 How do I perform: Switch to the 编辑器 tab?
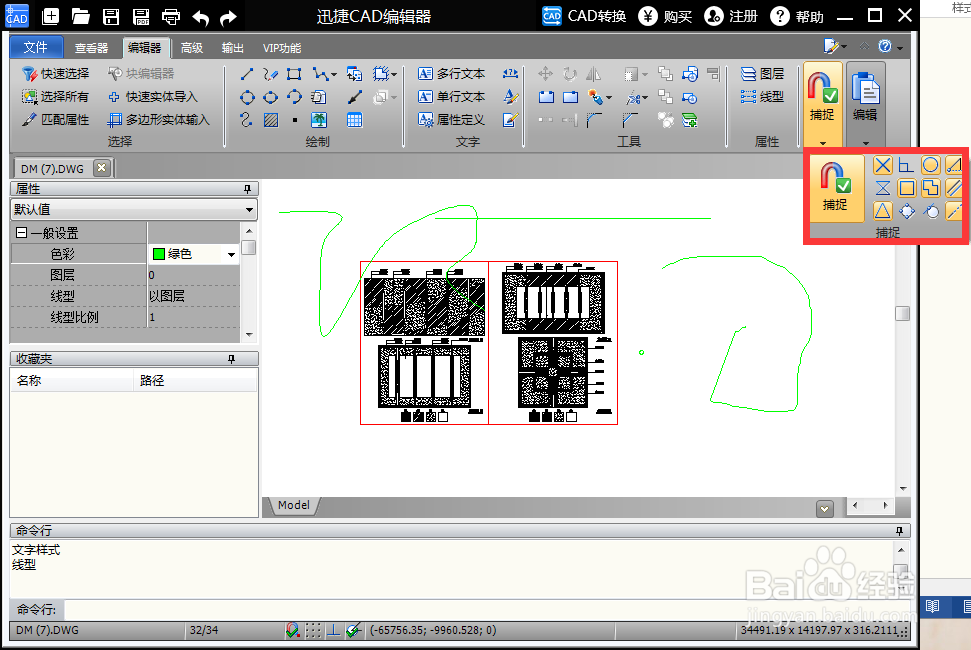145,48
